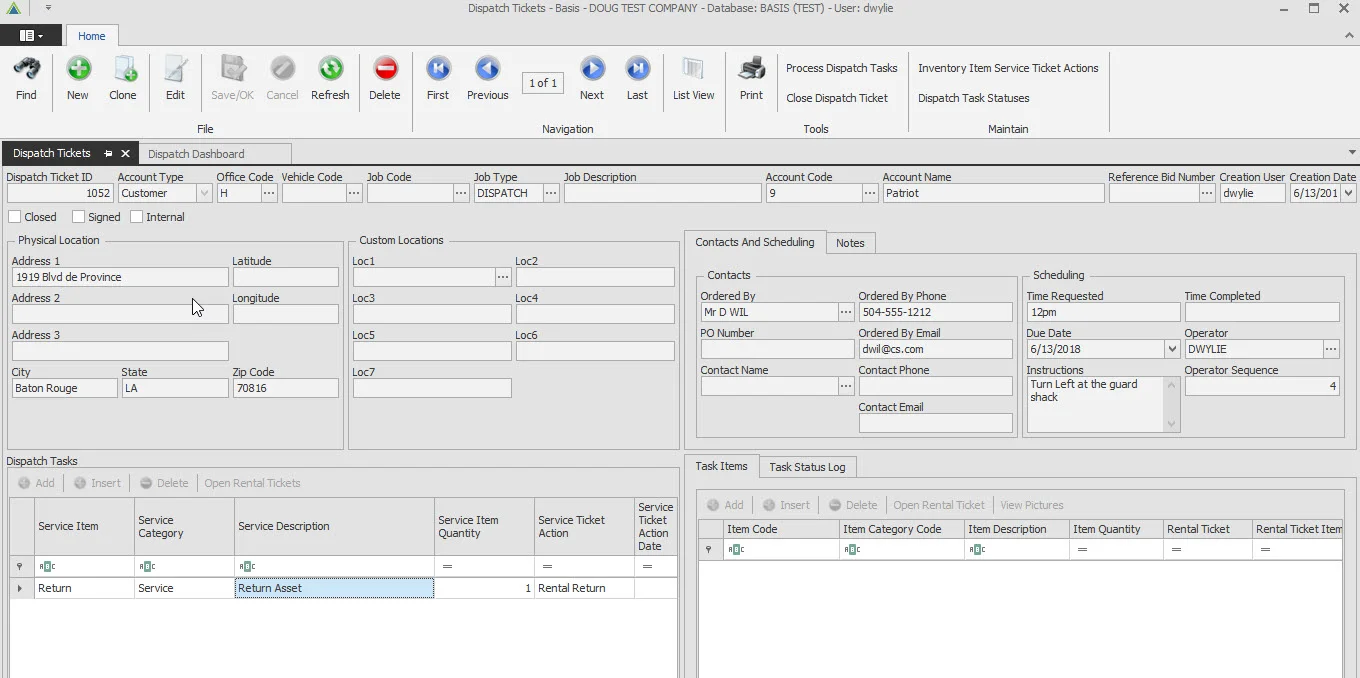
Task: Toggle the Internal checkbox
Action: coord(137,217)
